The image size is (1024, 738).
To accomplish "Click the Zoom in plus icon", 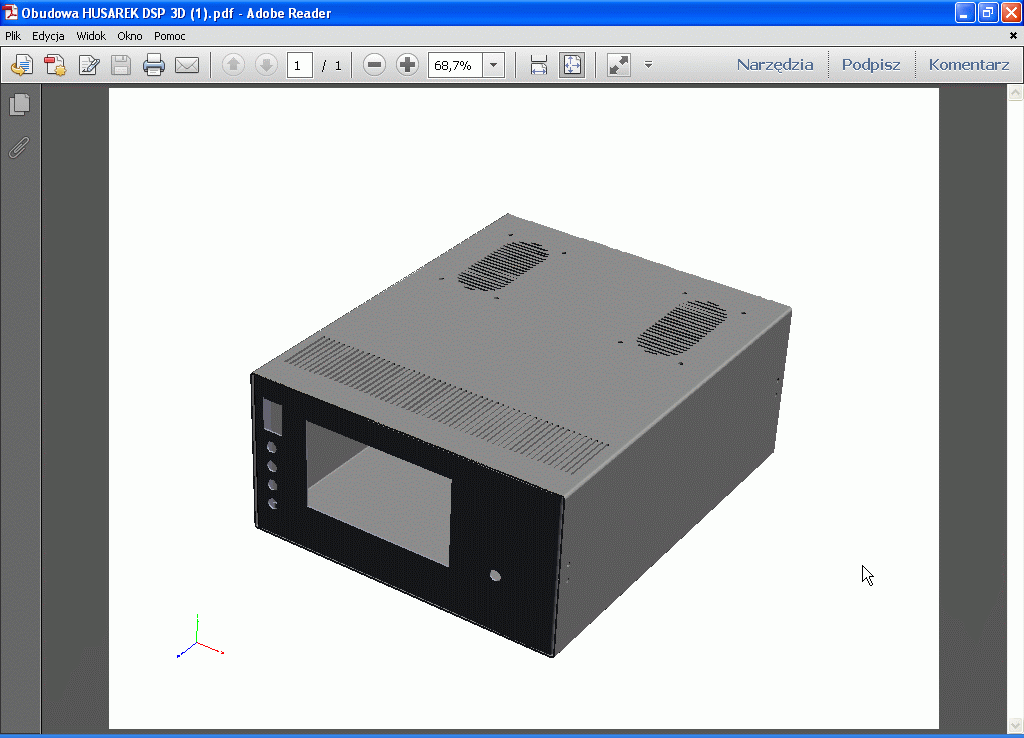I will (x=407, y=66).
